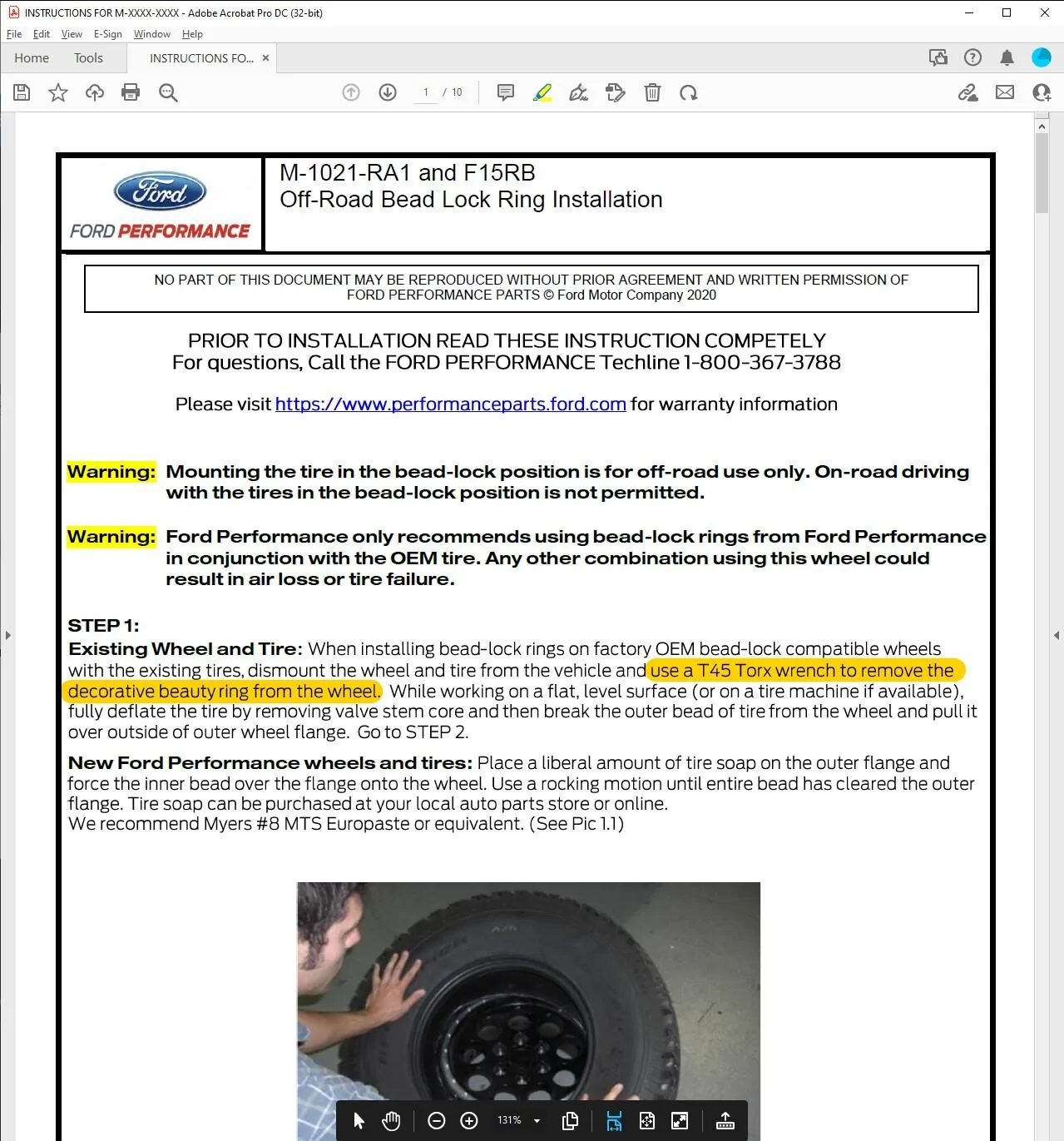Screen dimensions: 1064x1141
Task: Click the current page number field
Action: coord(426,92)
